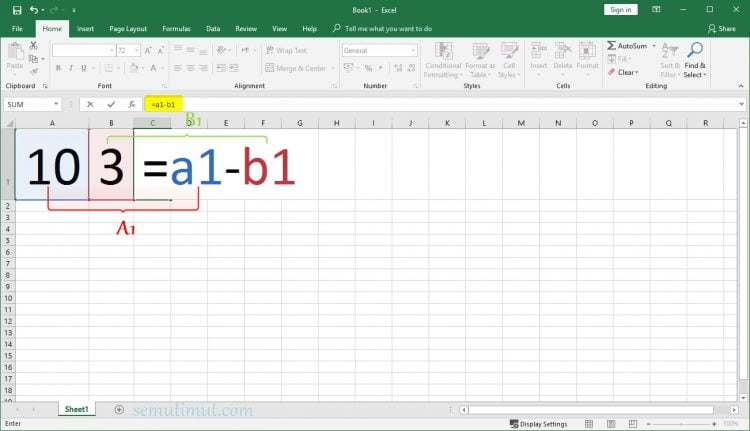Click the Orientation text angle icon
750x431 pixels.
221,50
